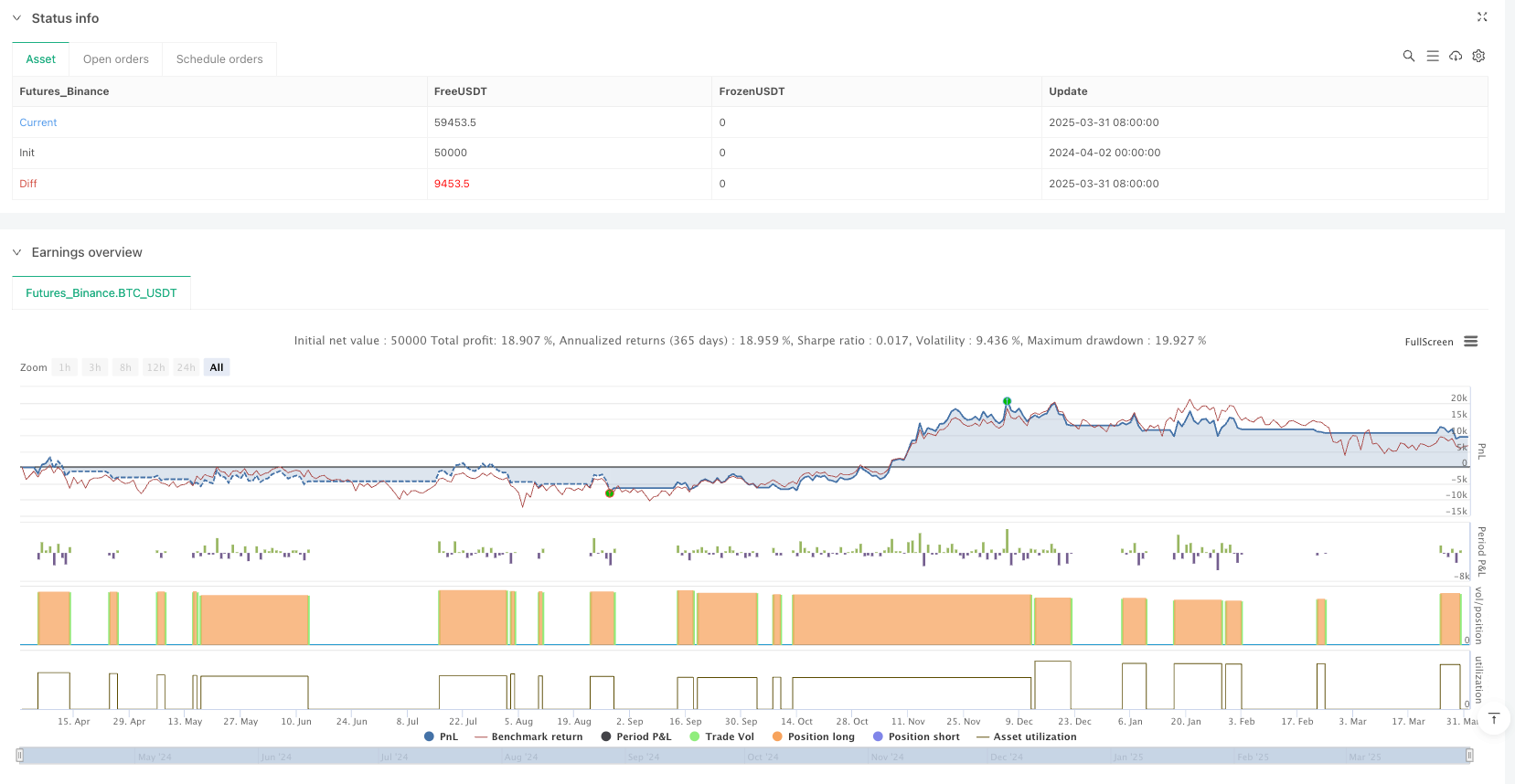
Task: Select the 8h zoom button
Action: [125, 367]
